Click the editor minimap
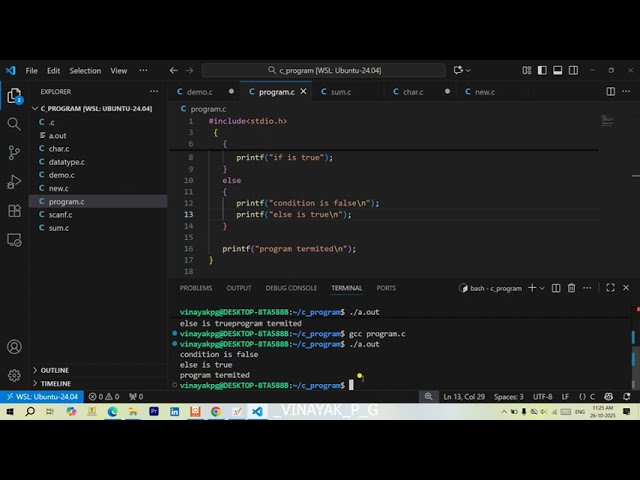 click(x=607, y=120)
